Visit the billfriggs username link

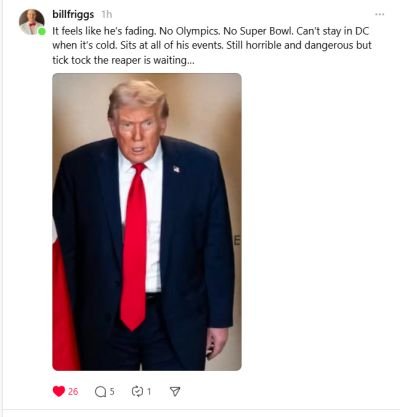73,15
